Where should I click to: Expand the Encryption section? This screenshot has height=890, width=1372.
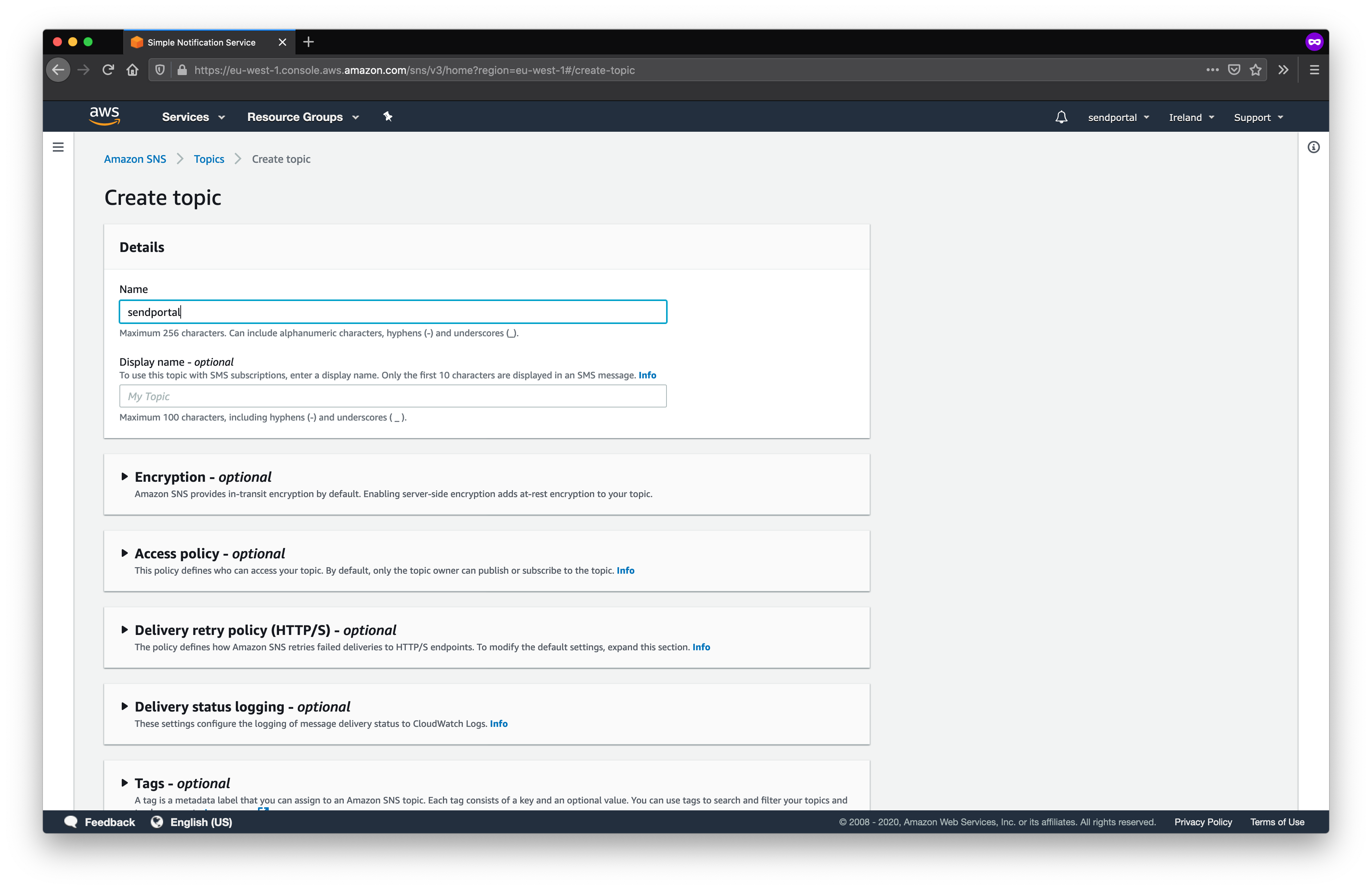(124, 476)
